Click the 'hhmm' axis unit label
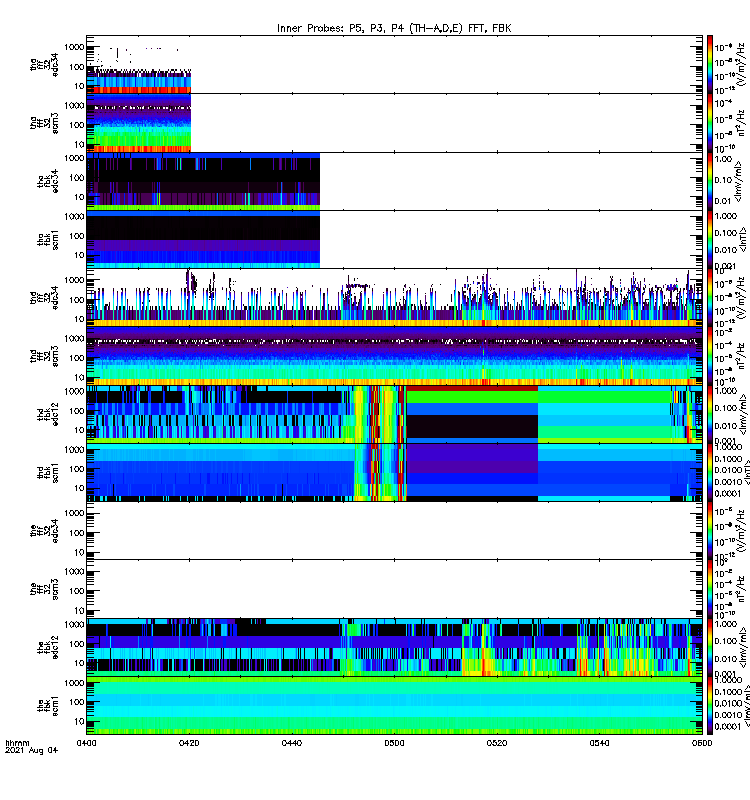 [17, 743]
